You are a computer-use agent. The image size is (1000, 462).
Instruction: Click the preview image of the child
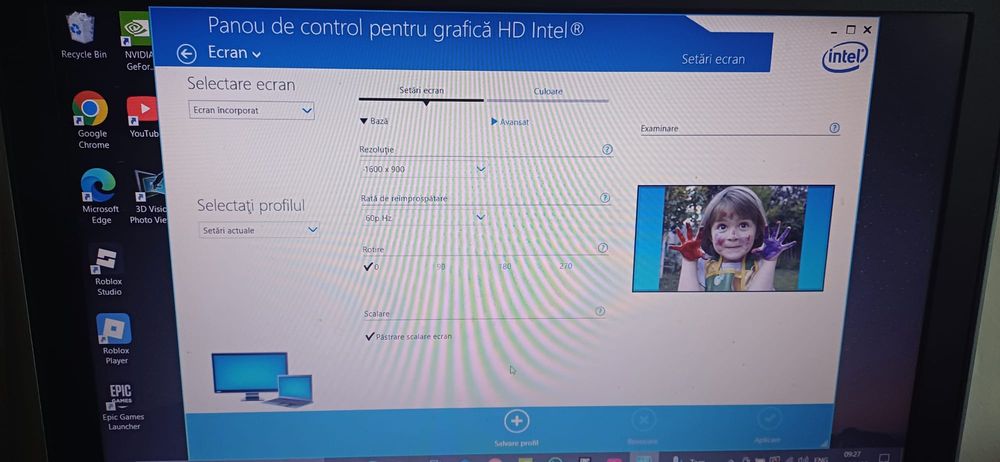[x=733, y=239]
